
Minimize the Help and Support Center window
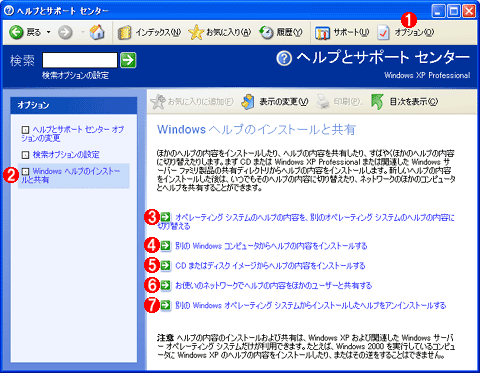coord(438,11)
